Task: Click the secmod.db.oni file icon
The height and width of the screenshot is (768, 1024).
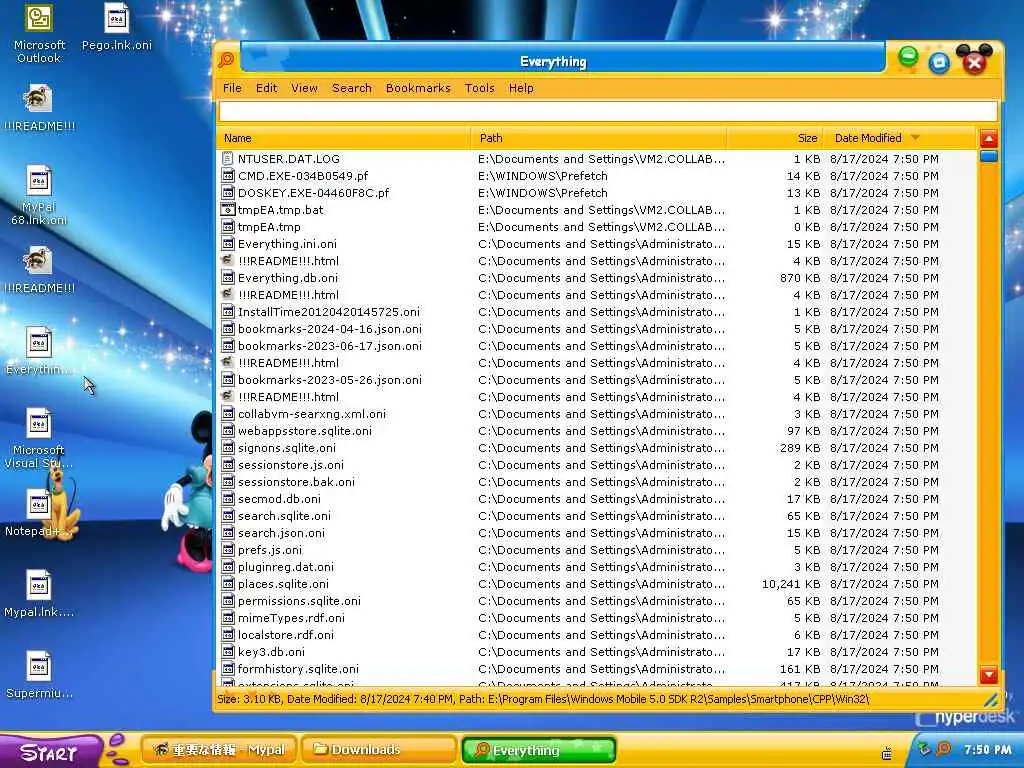Action: tap(227, 499)
